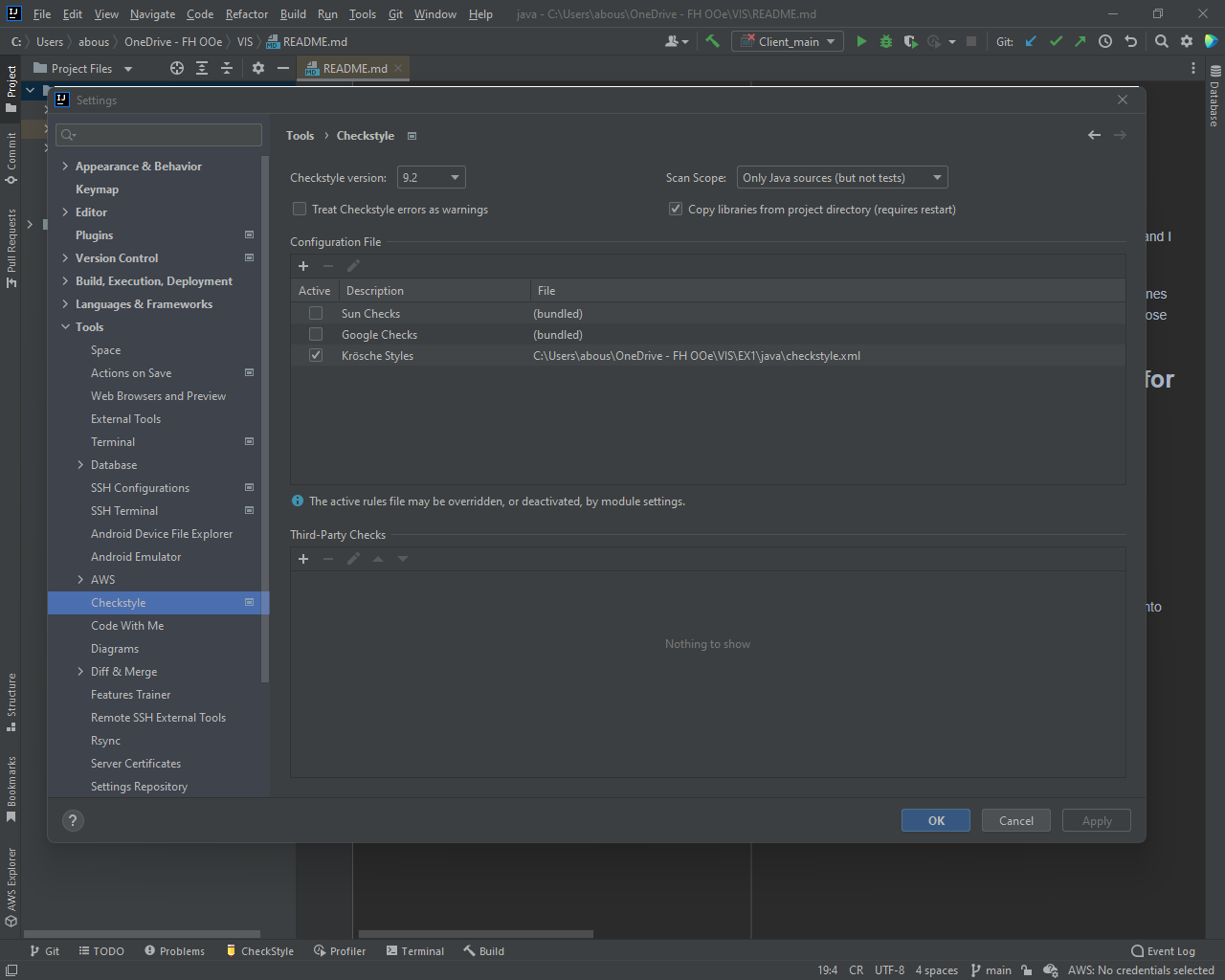Open the Refactor menu

pos(247,14)
